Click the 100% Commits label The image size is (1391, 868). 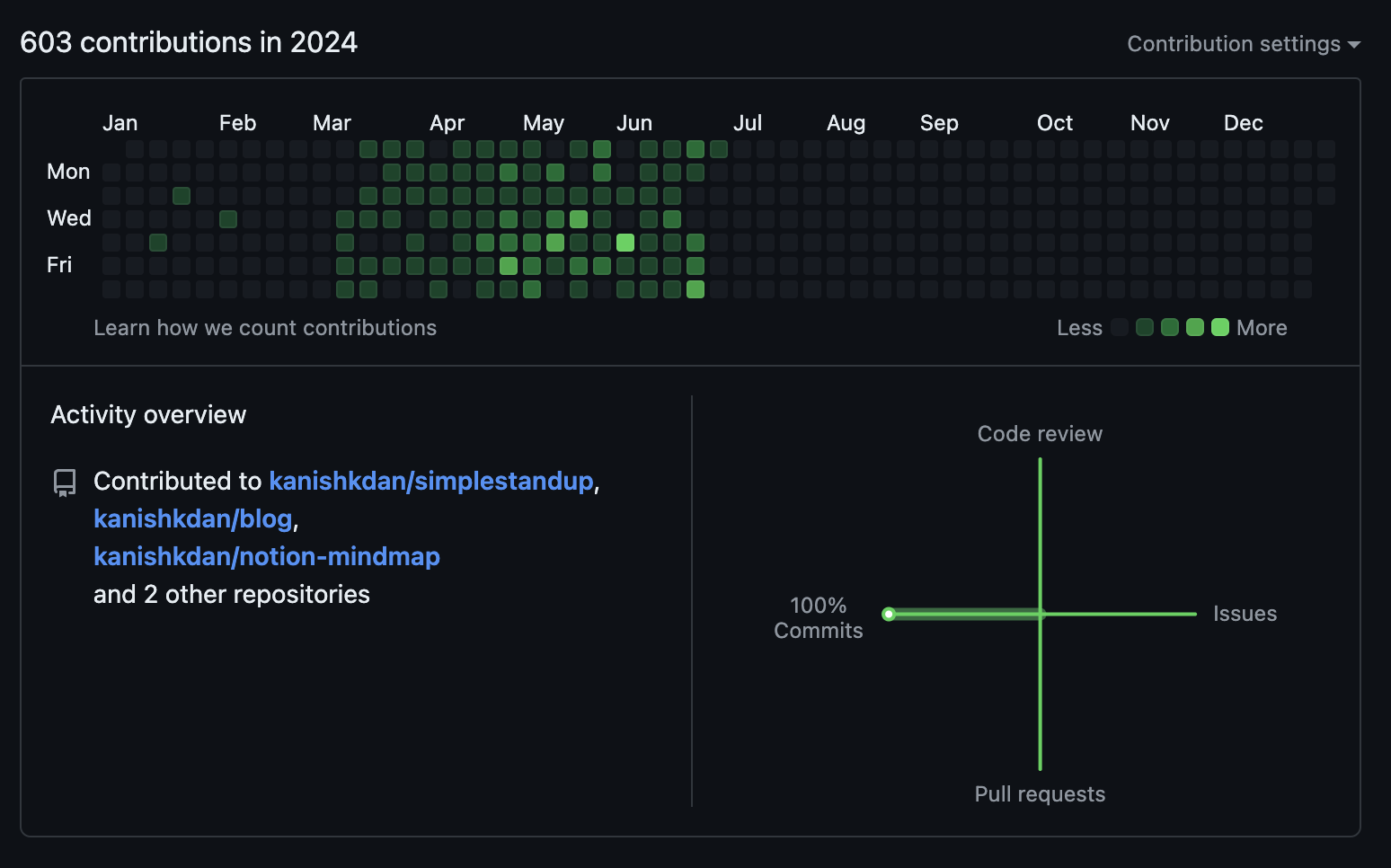click(818, 618)
